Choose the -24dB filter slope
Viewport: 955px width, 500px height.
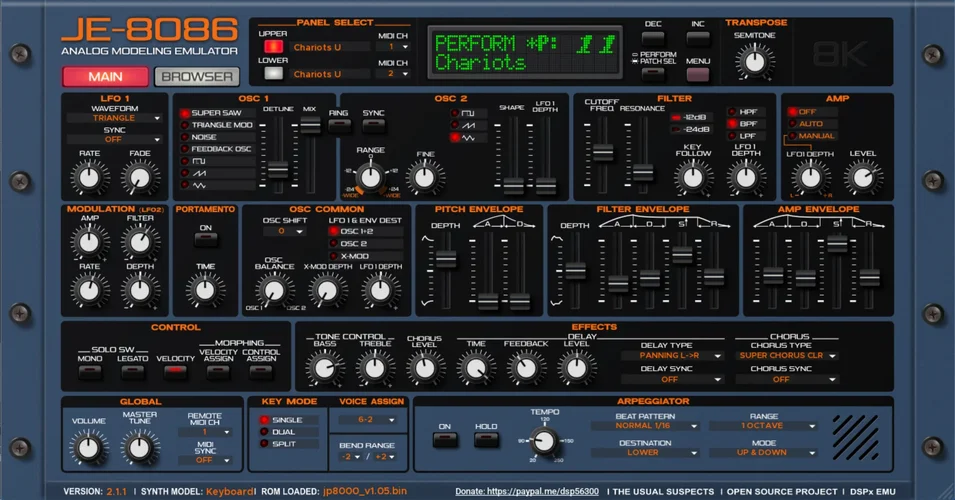pos(690,129)
